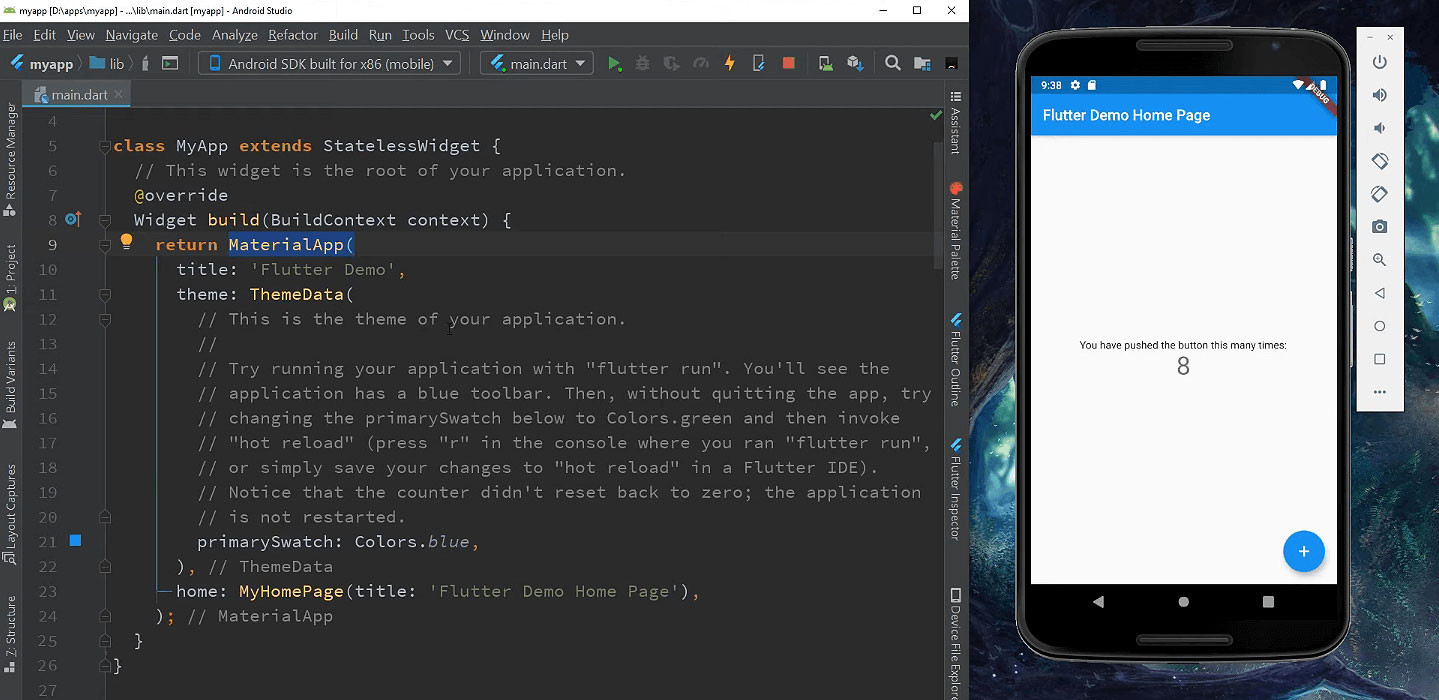
Task: Collapse ThemeData fold on line 11
Action: tap(105, 295)
